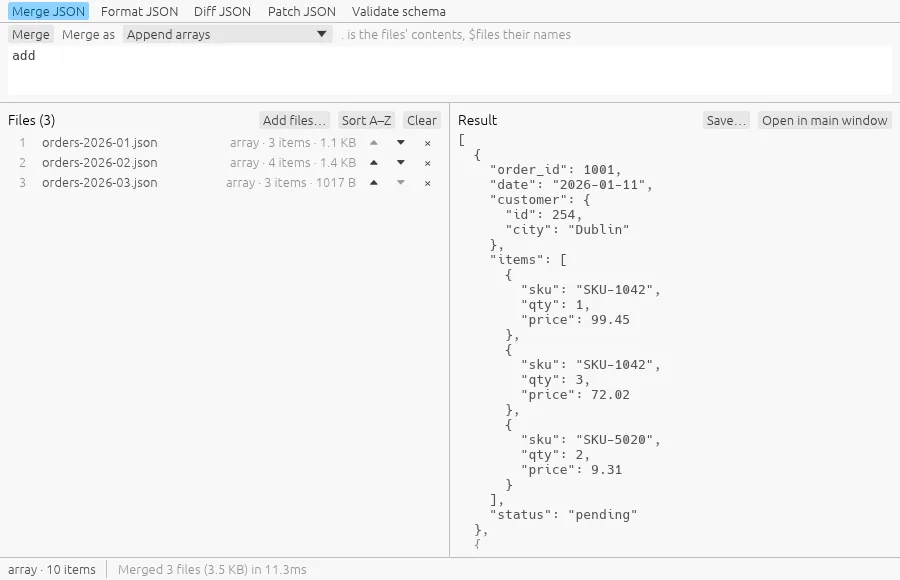The image size is (900, 580).
Task: Sort files A–Z
Action: coord(366,121)
